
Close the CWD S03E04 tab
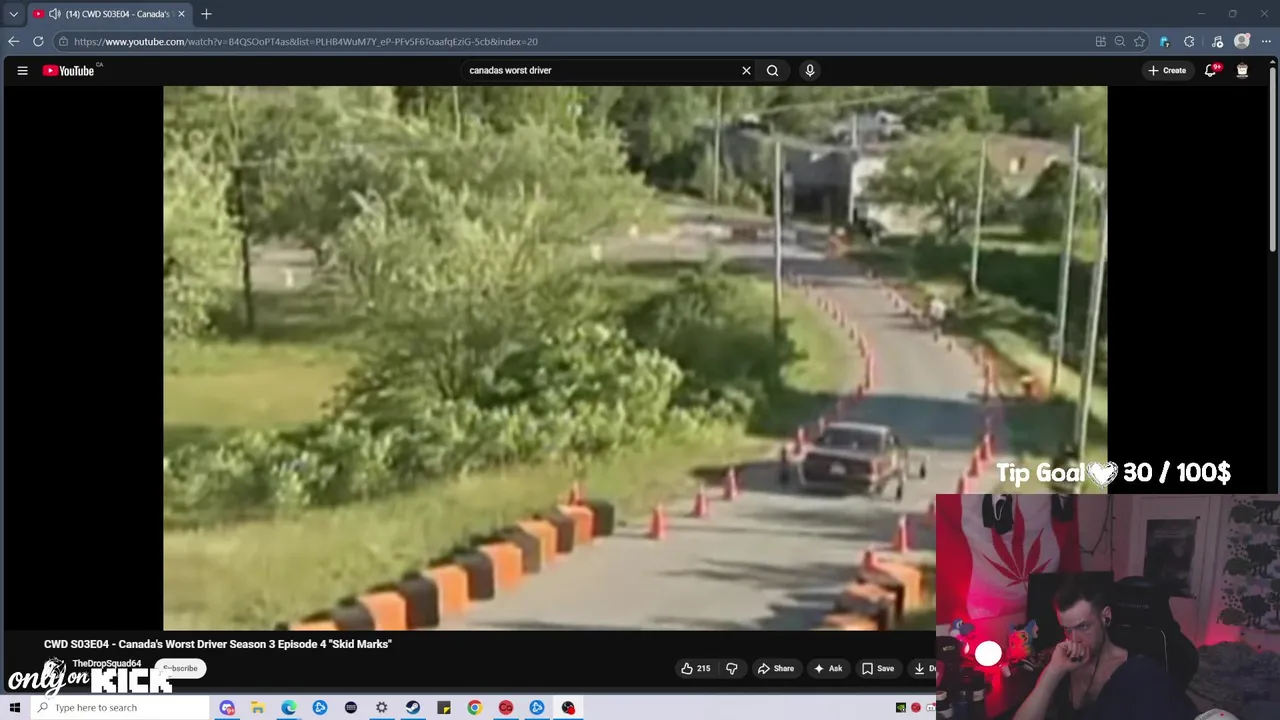pyautogui.click(x=181, y=14)
